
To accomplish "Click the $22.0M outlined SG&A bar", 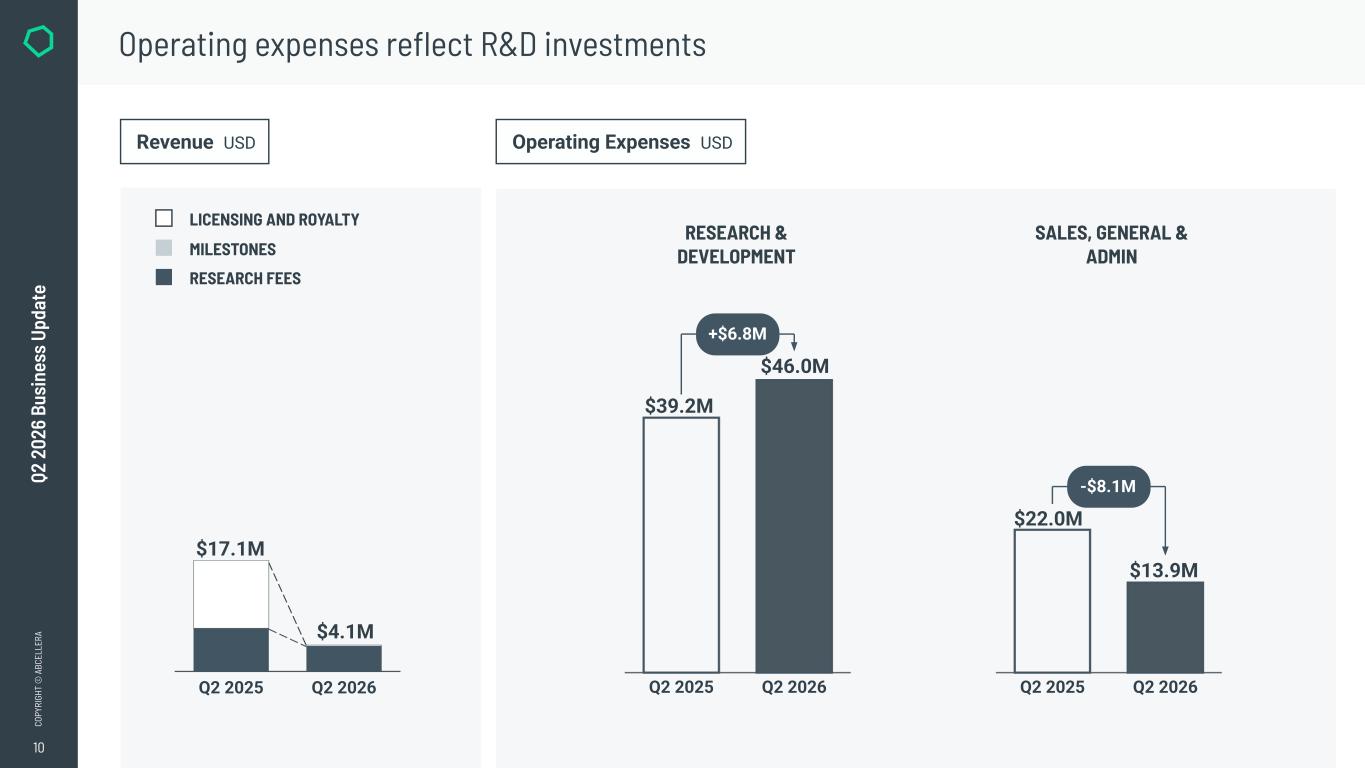I will (x=1052, y=601).
